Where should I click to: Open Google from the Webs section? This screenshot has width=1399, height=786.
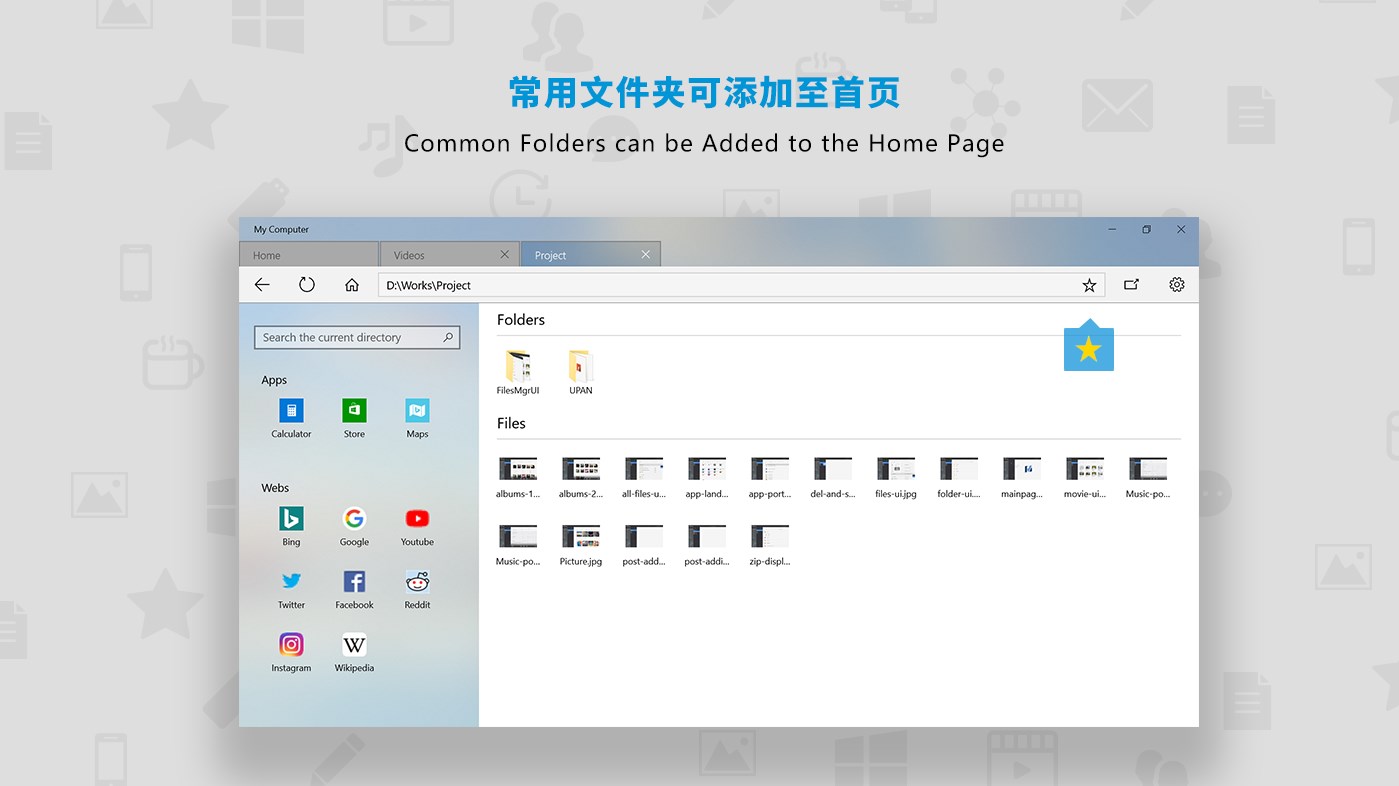(354, 520)
